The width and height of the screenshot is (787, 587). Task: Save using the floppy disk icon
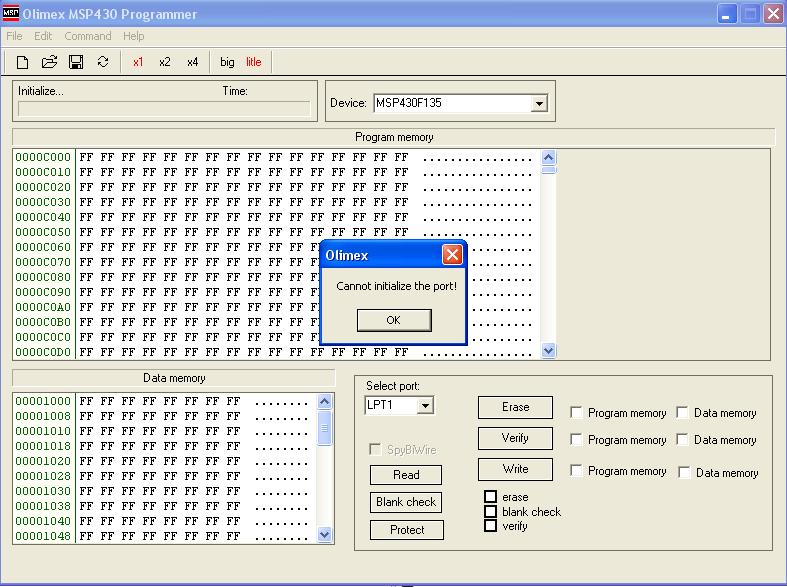[x=76, y=62]
